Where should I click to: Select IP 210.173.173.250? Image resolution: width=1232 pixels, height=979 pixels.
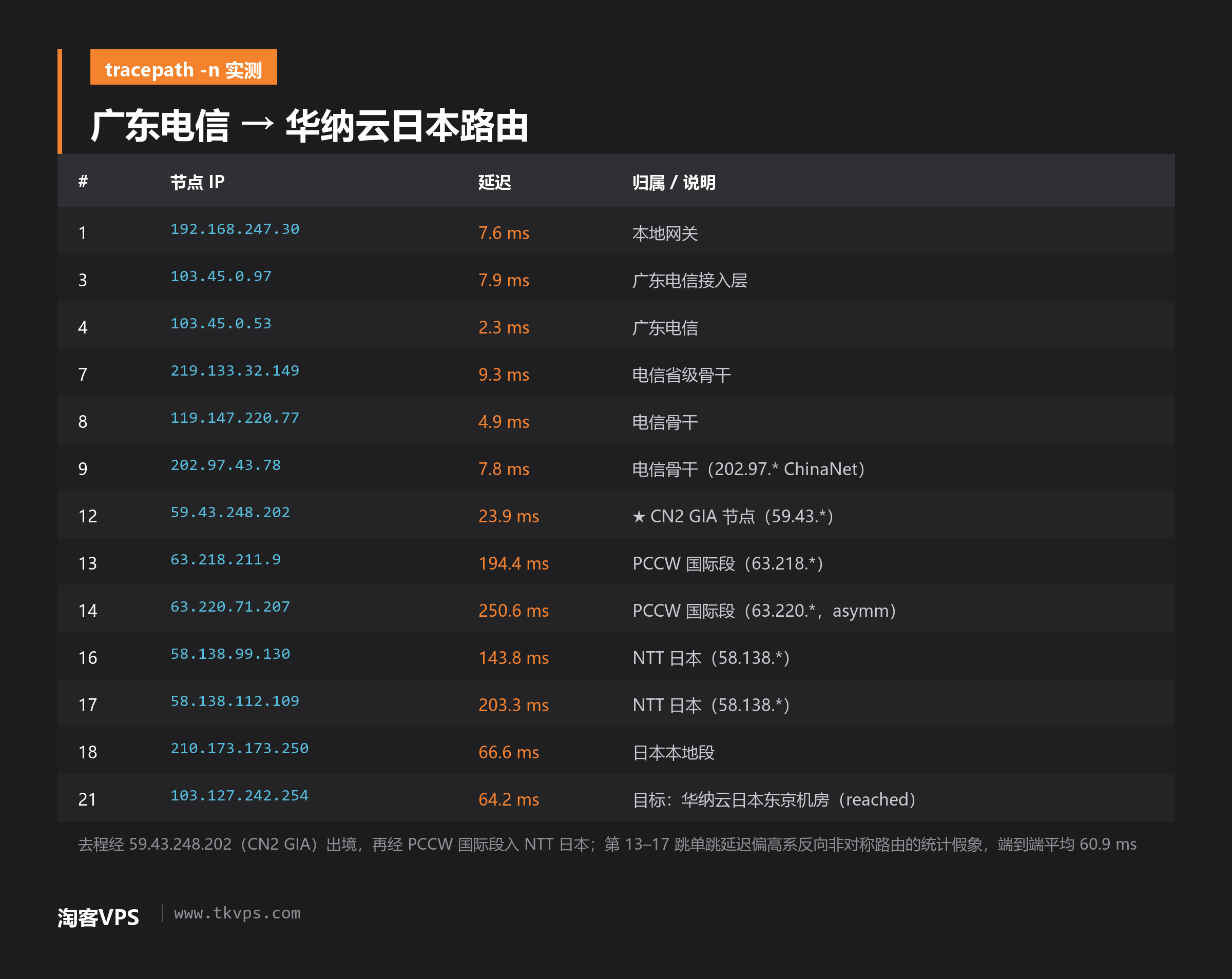click(239, 748)
